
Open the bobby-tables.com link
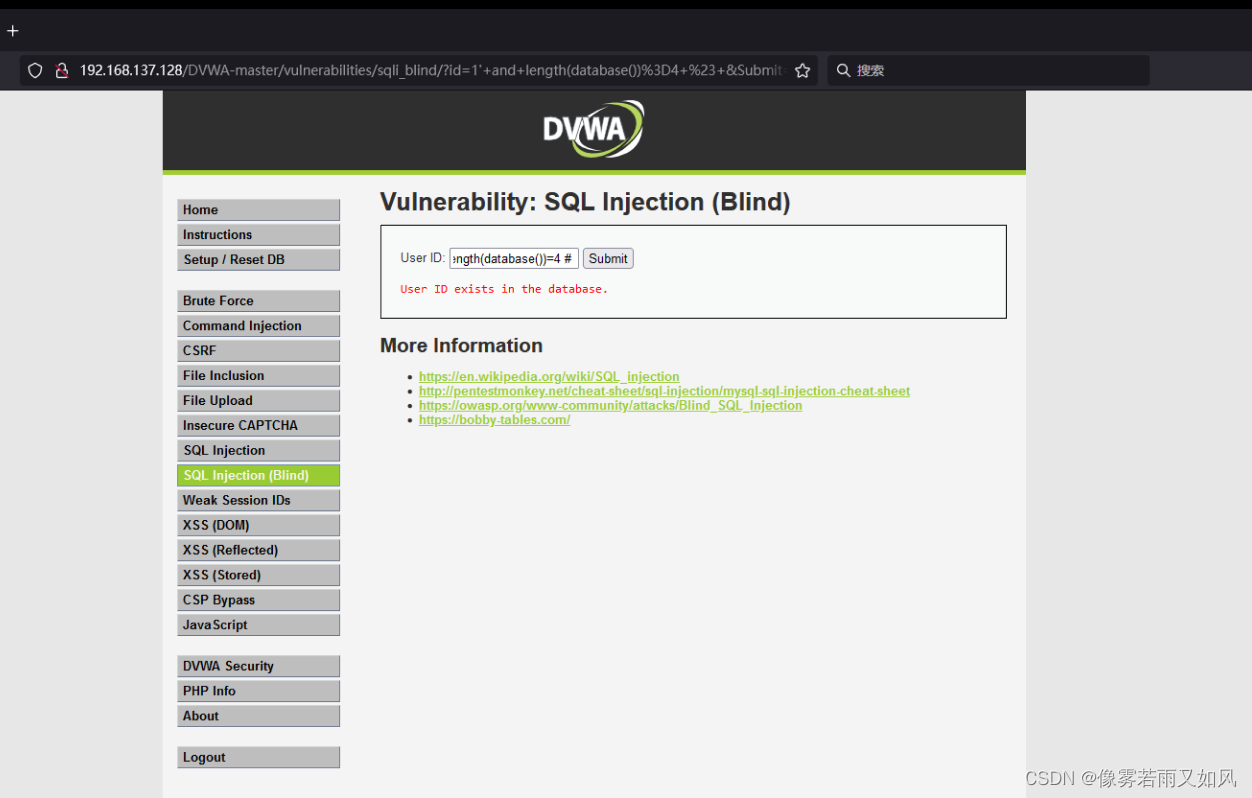494,419
